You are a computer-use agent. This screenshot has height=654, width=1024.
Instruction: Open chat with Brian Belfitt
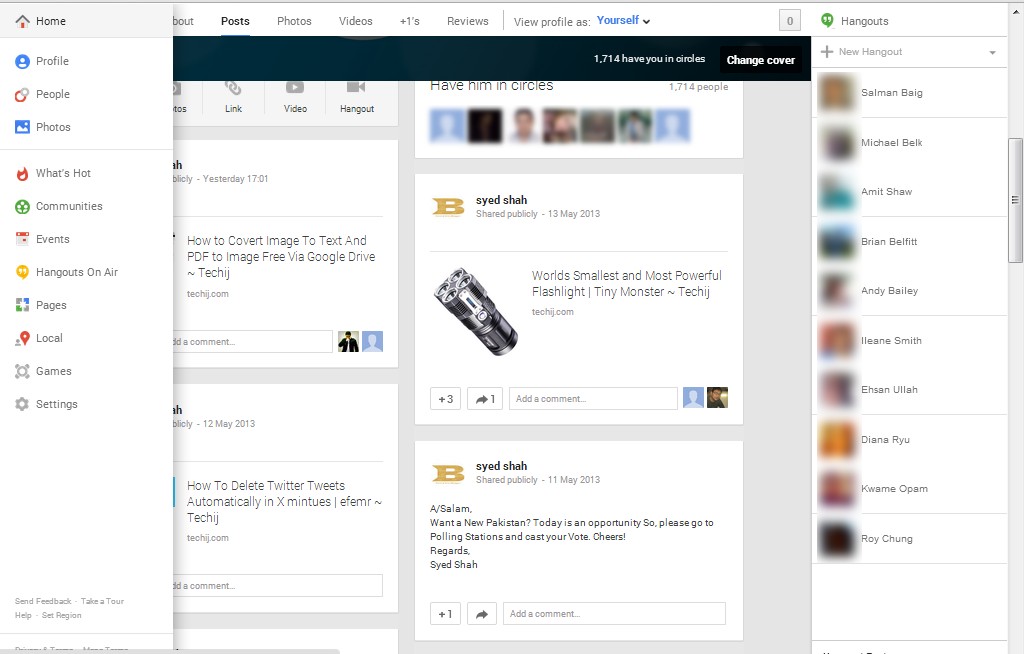910,242
